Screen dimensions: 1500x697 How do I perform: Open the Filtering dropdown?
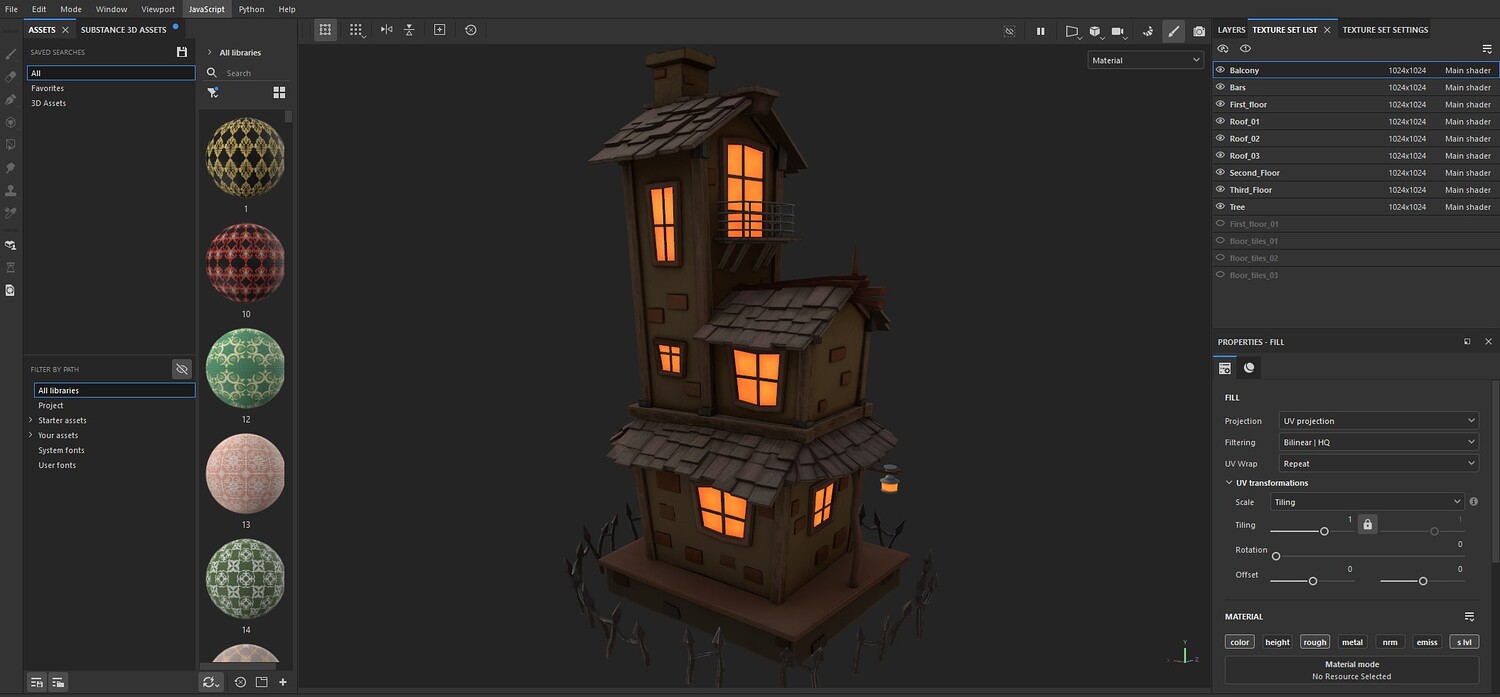point(1378,442)
